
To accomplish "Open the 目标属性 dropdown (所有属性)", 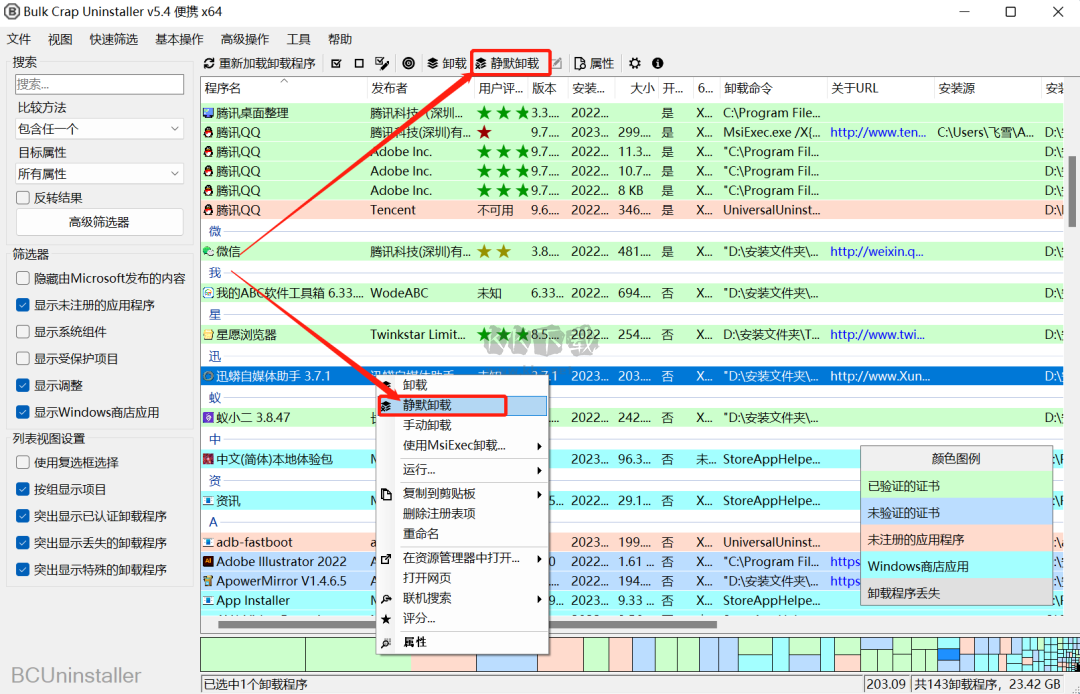I will point(99,174).
